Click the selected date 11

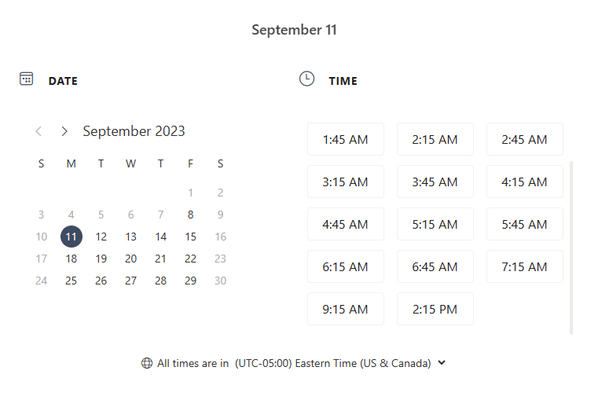[71, 237]
